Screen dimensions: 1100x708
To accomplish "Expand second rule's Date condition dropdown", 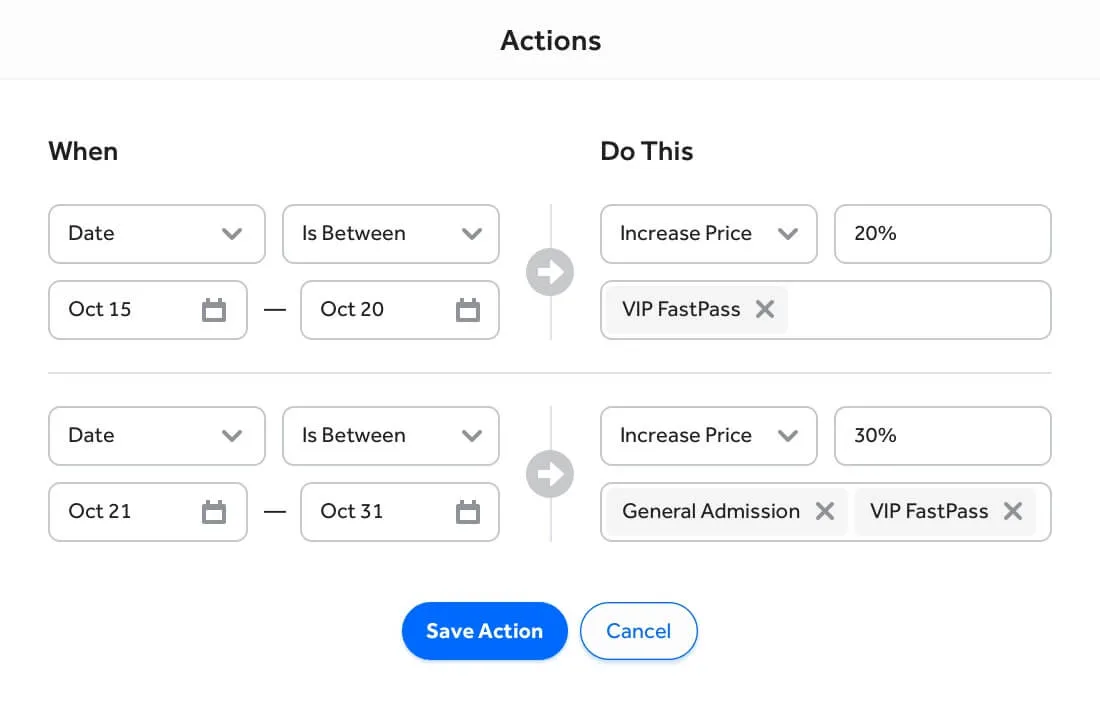I will click(x=156, y=436).
